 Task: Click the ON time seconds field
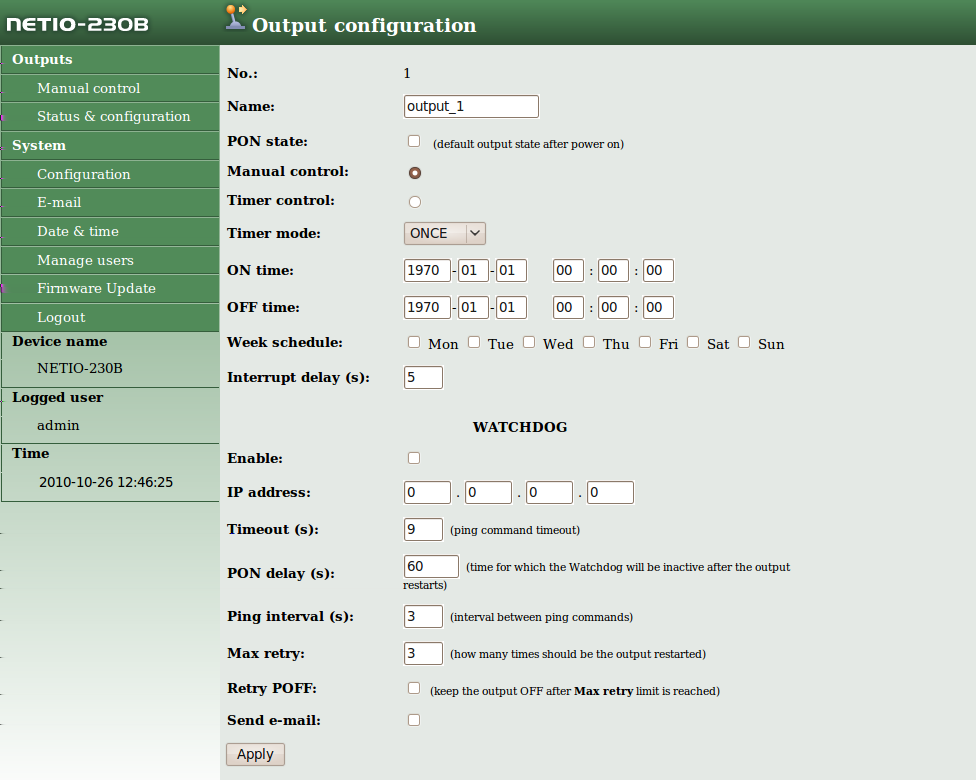(658, 270)
